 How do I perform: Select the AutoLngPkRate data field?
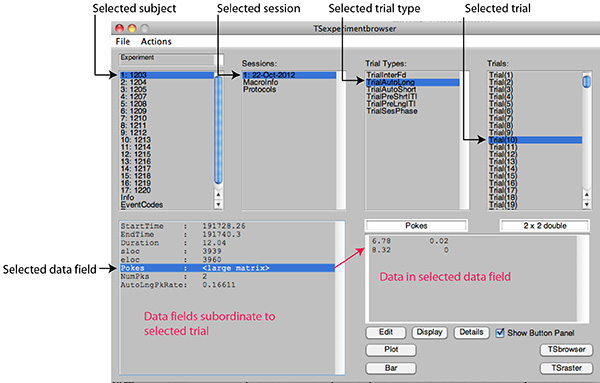click(x=227, y=285)
